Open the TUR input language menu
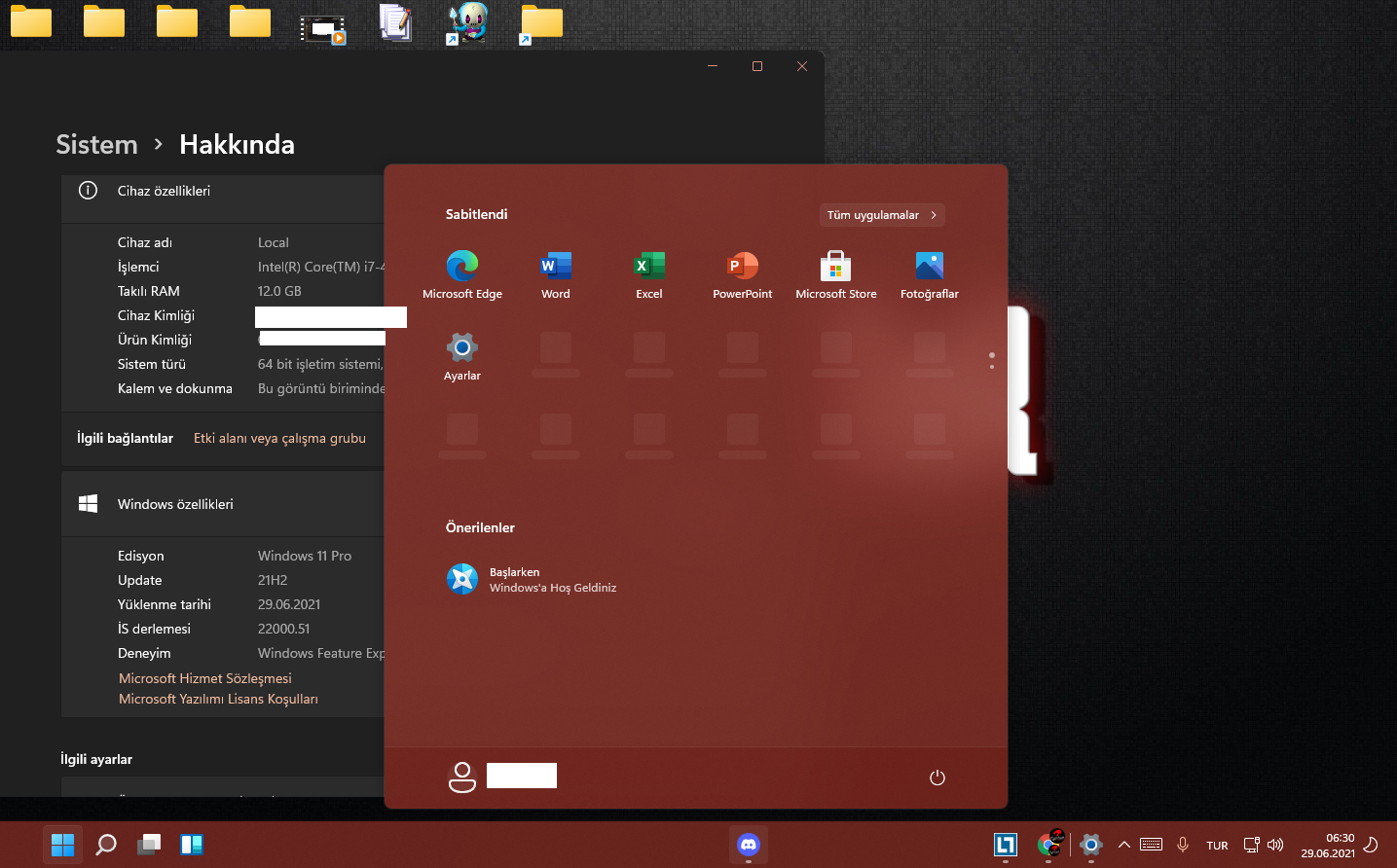1397x868 pixels. pos(1217,846)
